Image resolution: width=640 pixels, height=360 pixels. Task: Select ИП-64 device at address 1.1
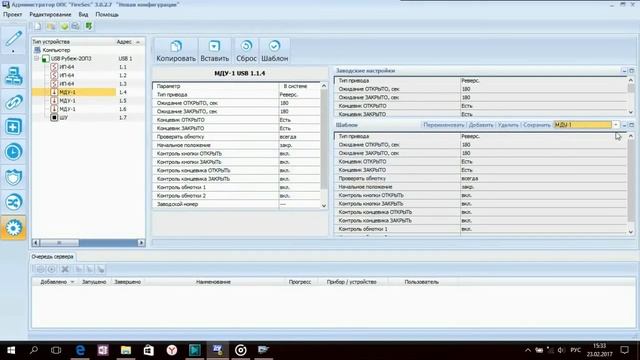click(x=67, y=67)
